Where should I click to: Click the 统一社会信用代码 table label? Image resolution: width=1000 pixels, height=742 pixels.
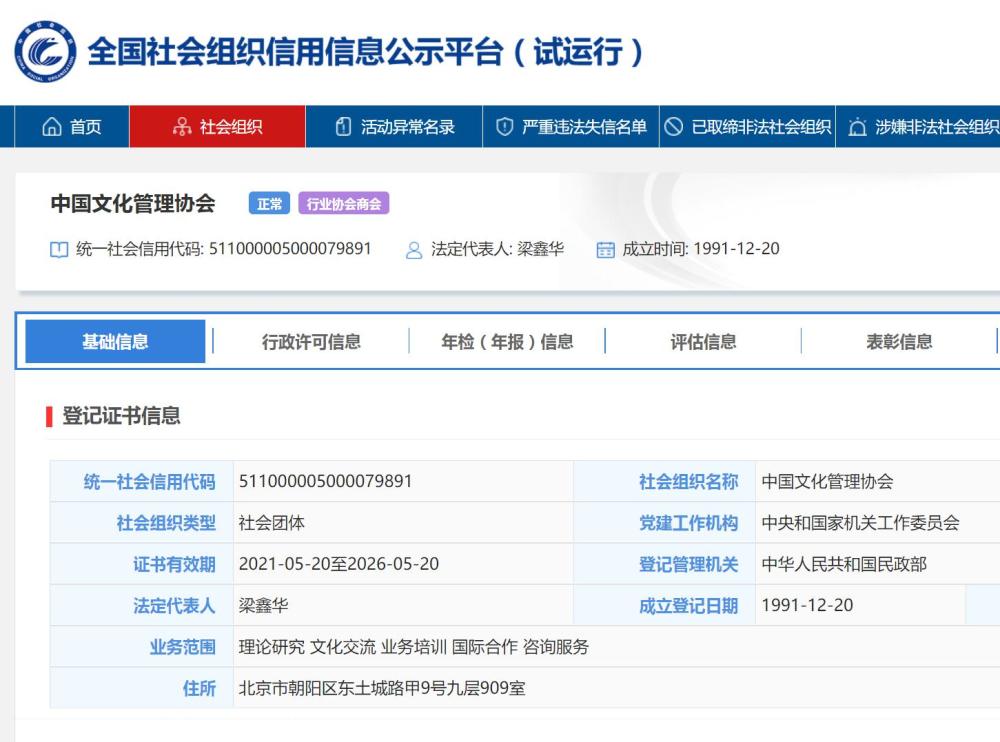(x=150, y=482)
